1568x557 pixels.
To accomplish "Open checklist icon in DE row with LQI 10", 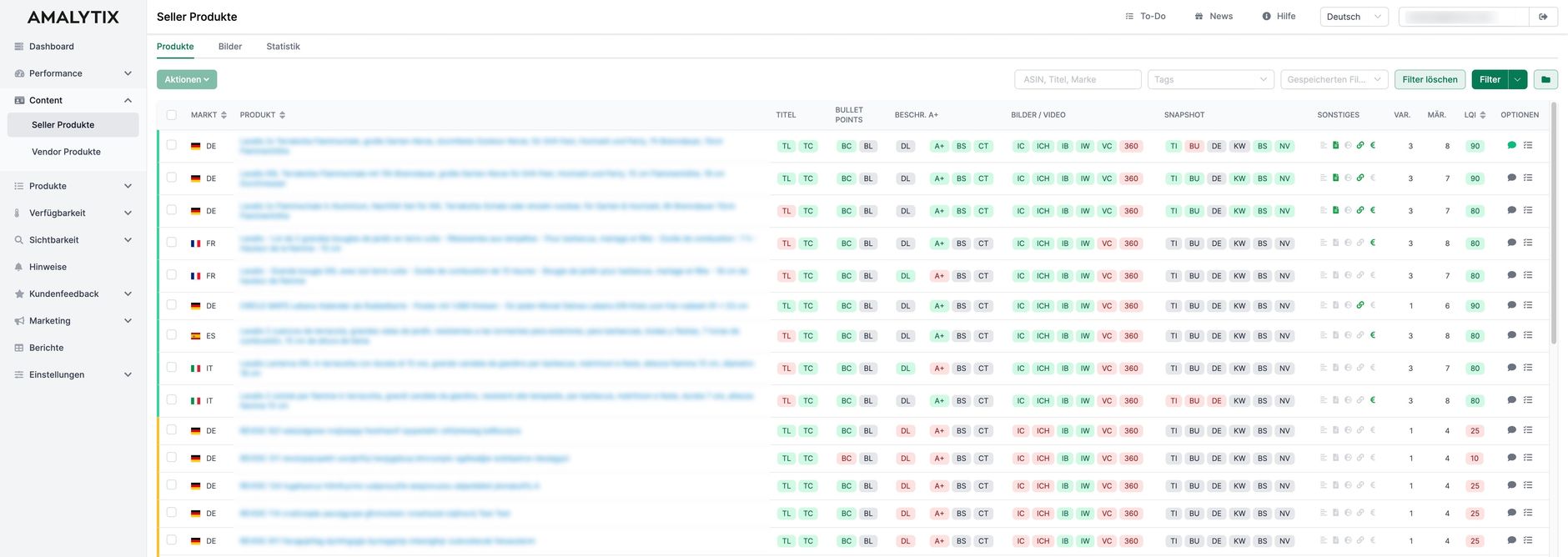I will tap(1528, 458).
